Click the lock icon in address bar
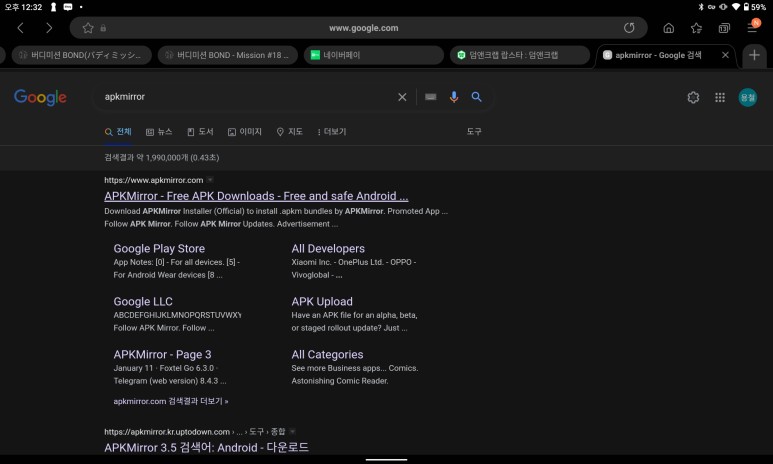The width and height of the screenshot is (773, 464). coord(103,28)
